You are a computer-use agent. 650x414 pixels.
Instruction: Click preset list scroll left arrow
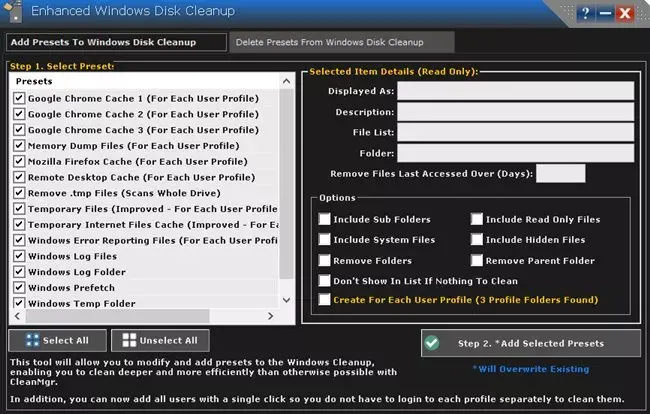(17, 316)
